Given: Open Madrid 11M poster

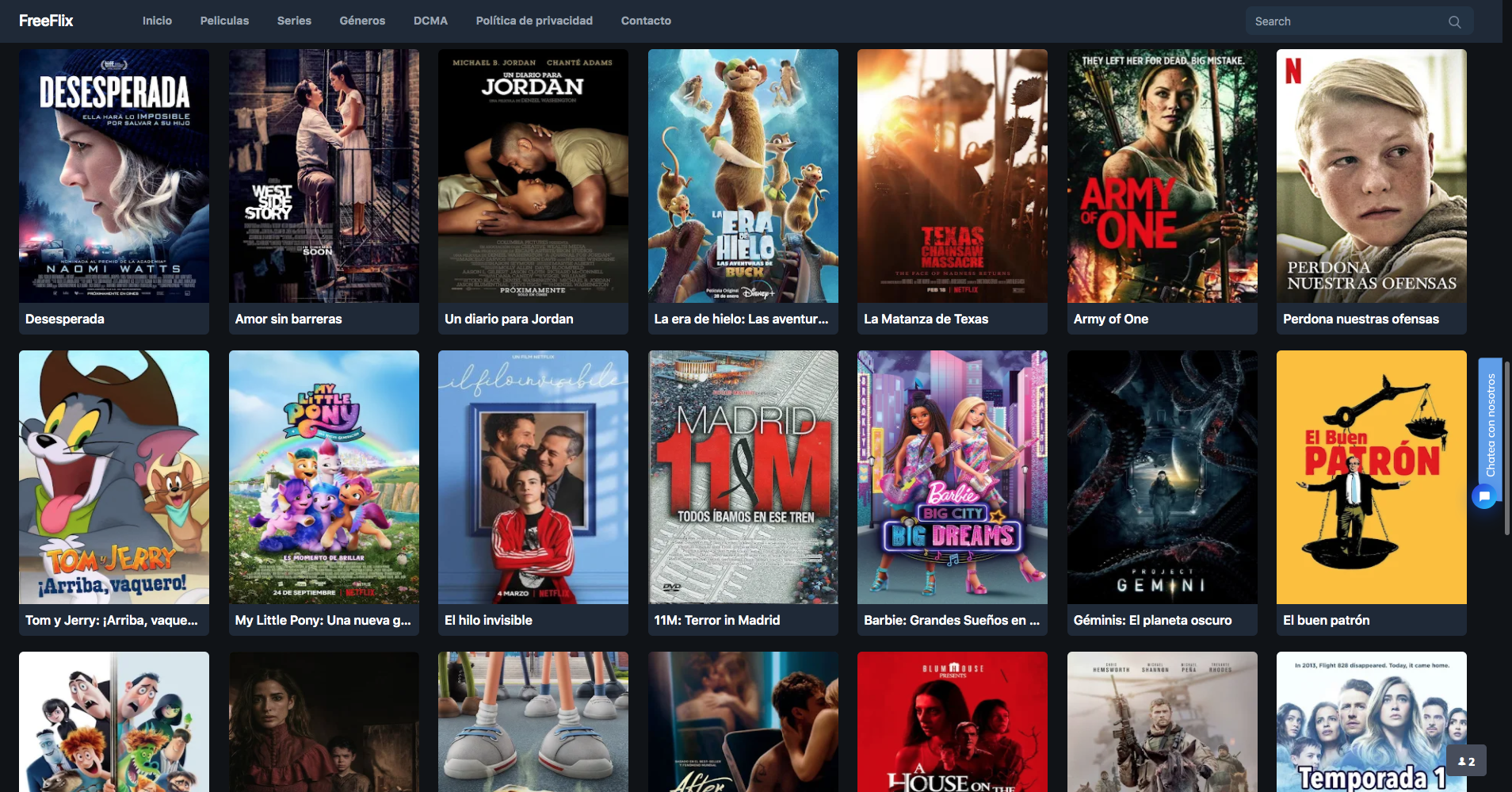Looking at the screenshot, I should [743, 477].
